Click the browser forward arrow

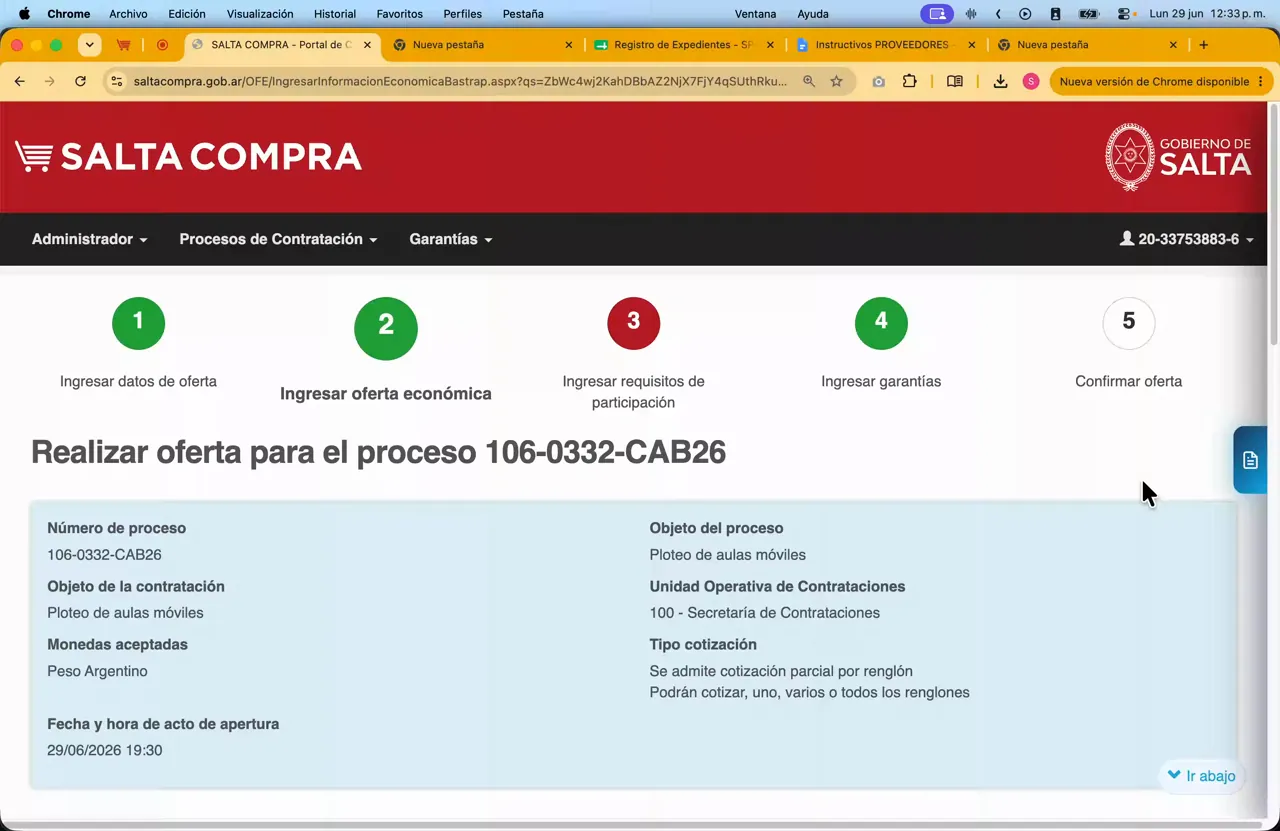coord(50,81)
